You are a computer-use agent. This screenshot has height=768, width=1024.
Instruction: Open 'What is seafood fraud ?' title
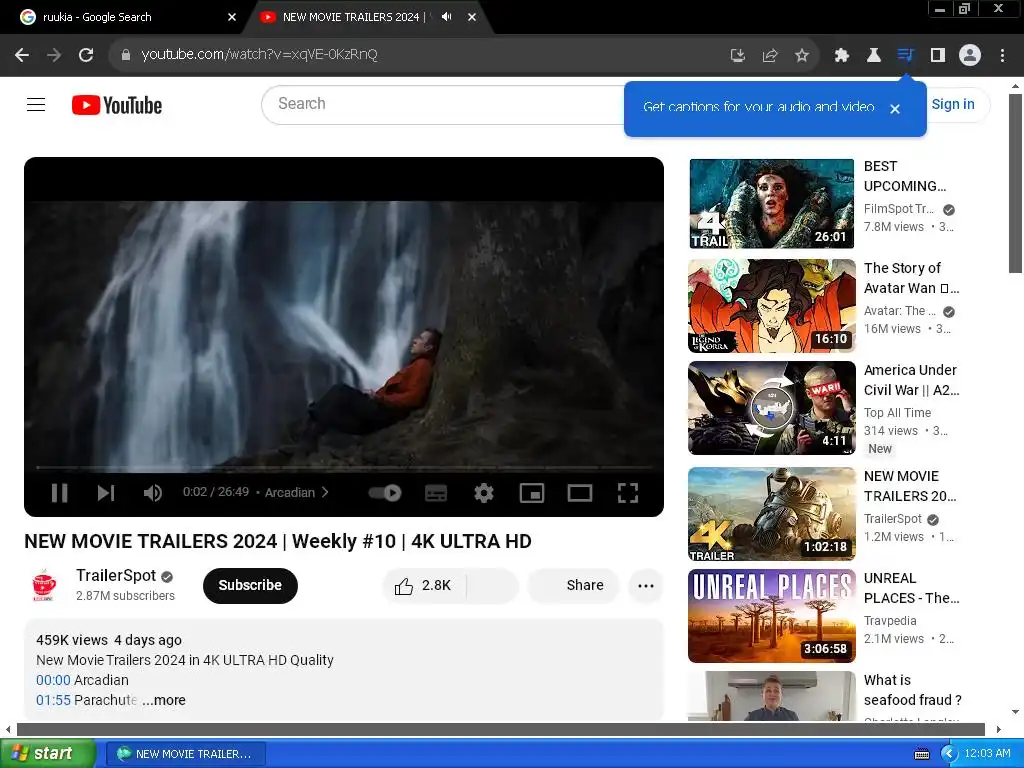[912, 690]
